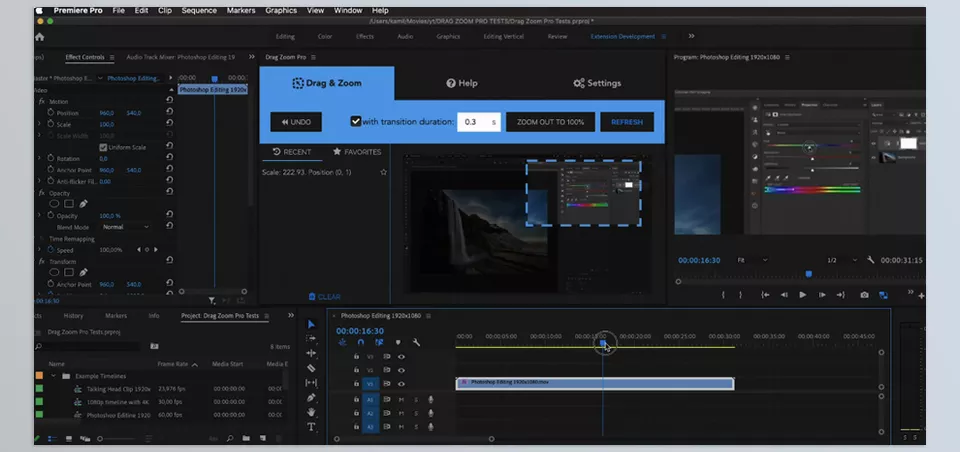This screenshot has width=960, height=452.
Task: Open timeline display settings wrench
Action: (x=416, y=342)
